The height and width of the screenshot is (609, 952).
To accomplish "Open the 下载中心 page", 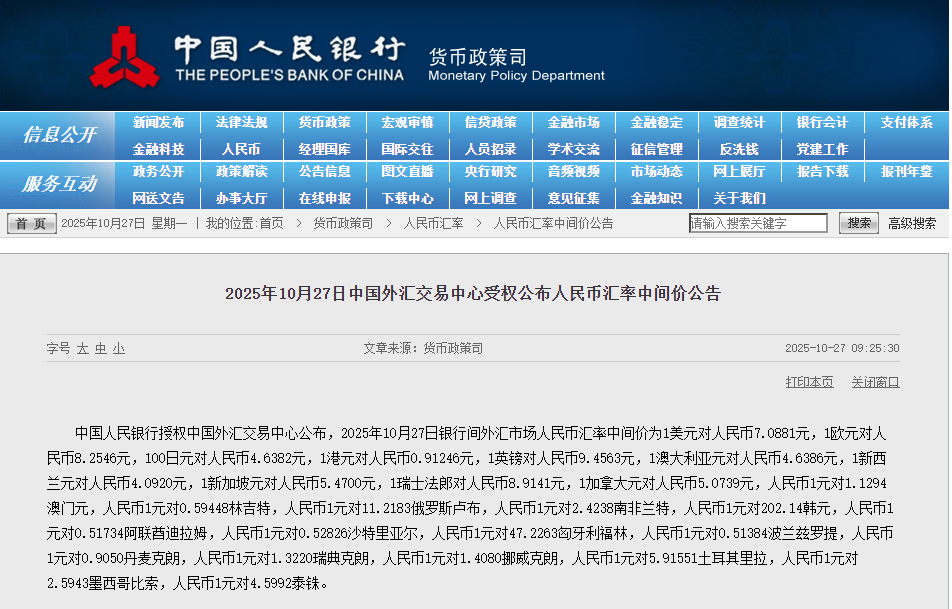I will point(407,198).
